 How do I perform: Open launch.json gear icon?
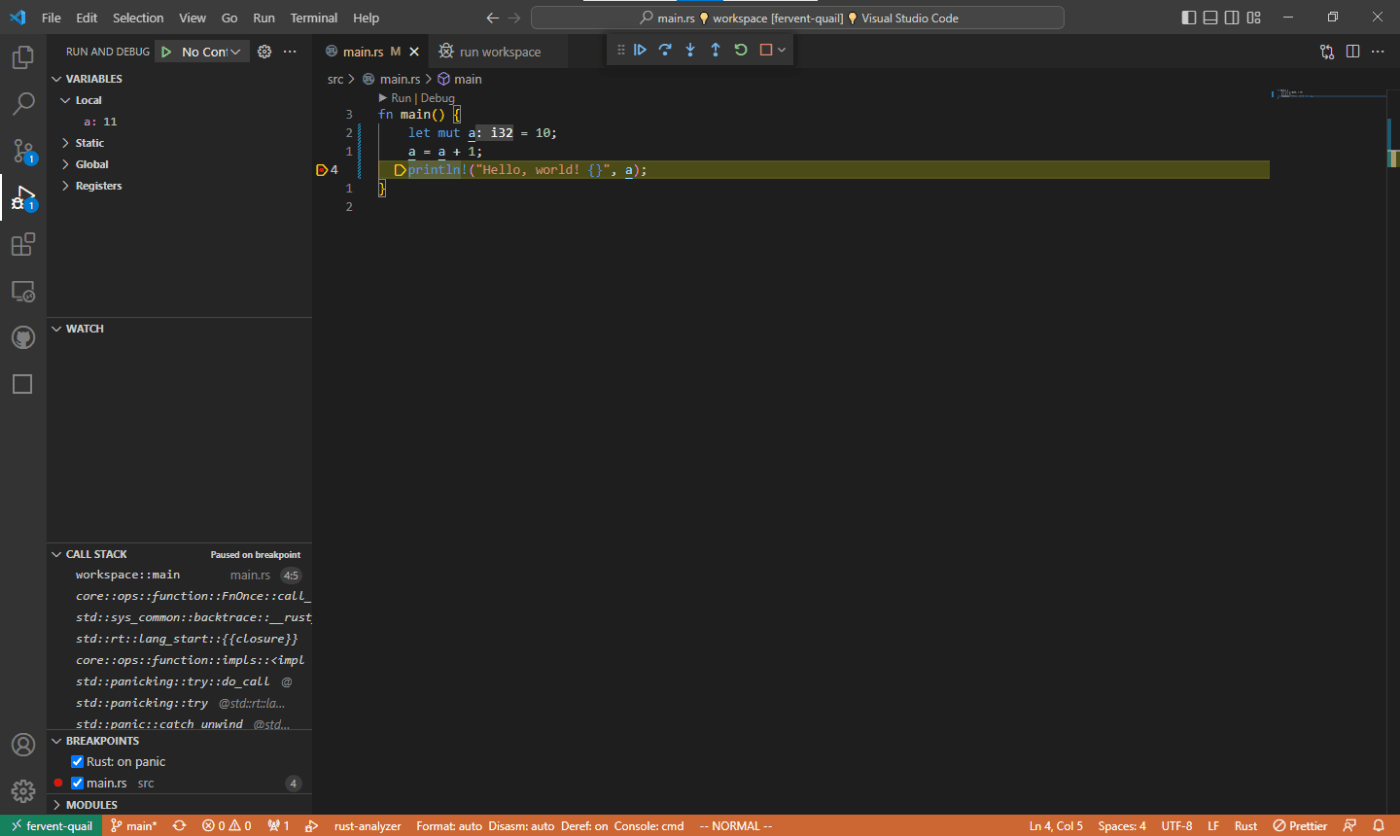pyautogui.click(x=265, y=52)
